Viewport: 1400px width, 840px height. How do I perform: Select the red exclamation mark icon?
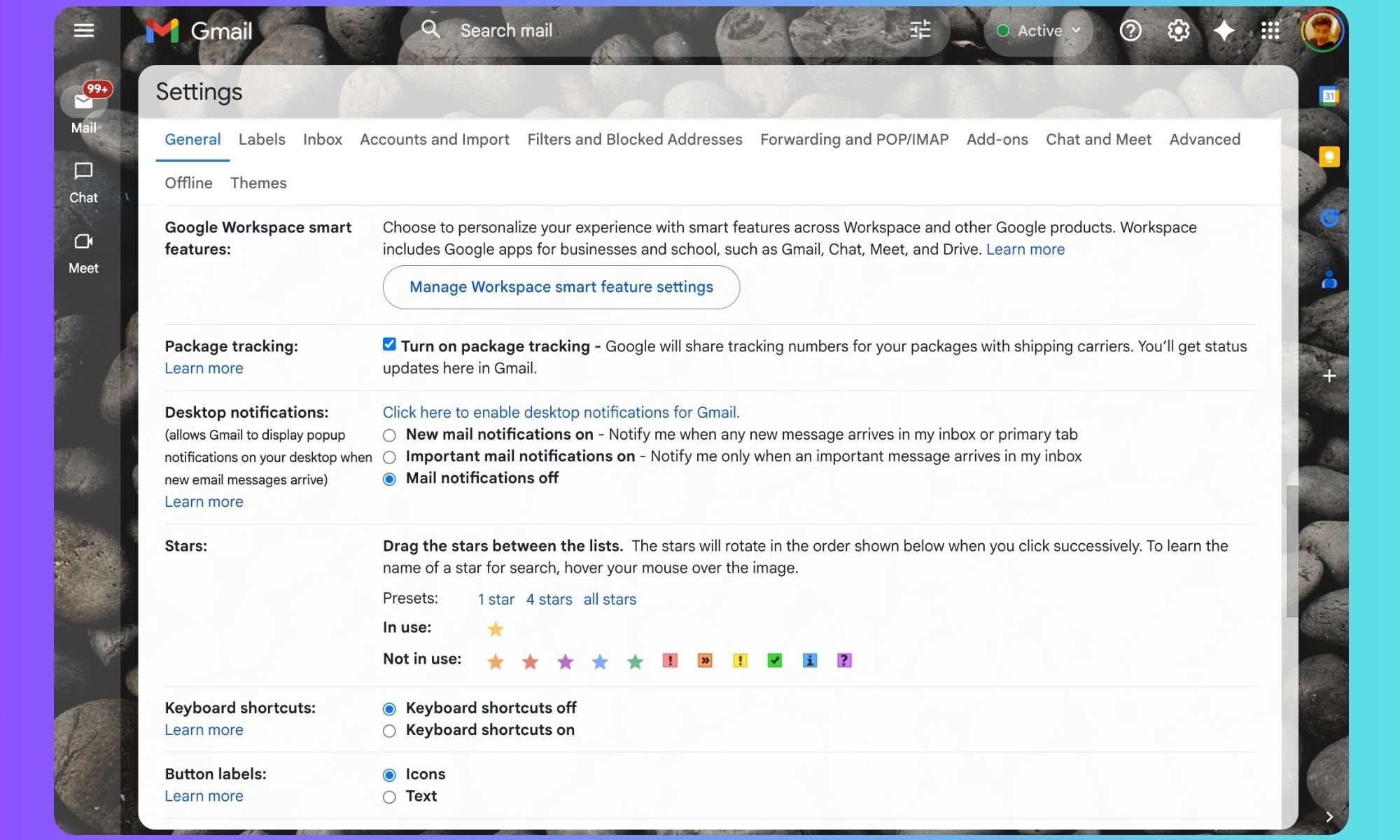(x=670, y=660)
